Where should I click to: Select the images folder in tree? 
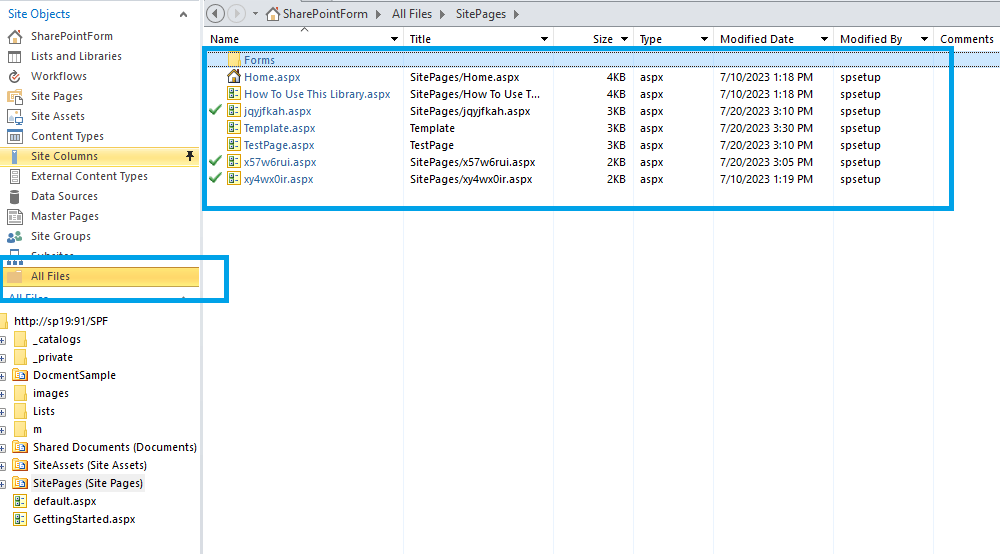click(x=50, y=393)
